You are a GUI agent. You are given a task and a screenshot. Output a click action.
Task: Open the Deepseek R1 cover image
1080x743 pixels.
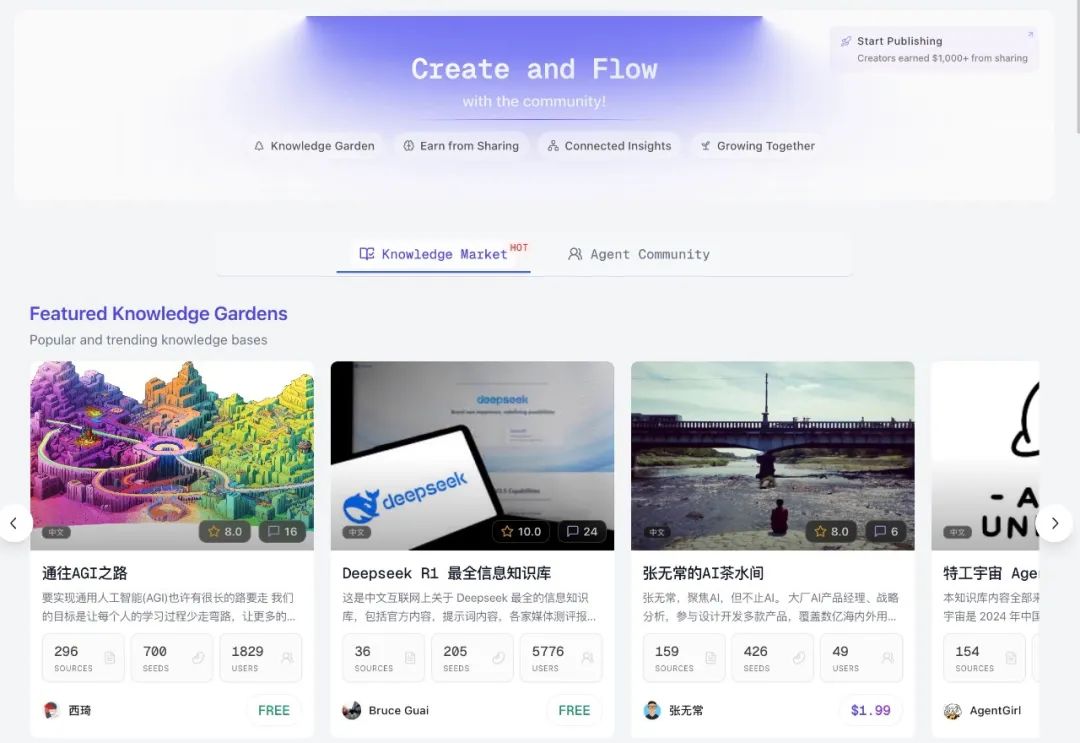coord(472,455)
